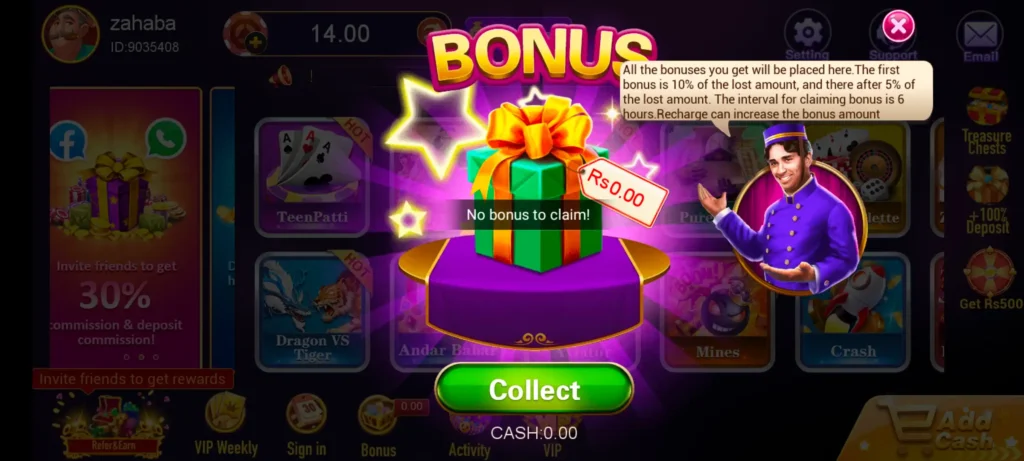The width and height of the screenshot is (1024, 461).
Task: Click the green Collect button
Action: [x=534, y=389]
